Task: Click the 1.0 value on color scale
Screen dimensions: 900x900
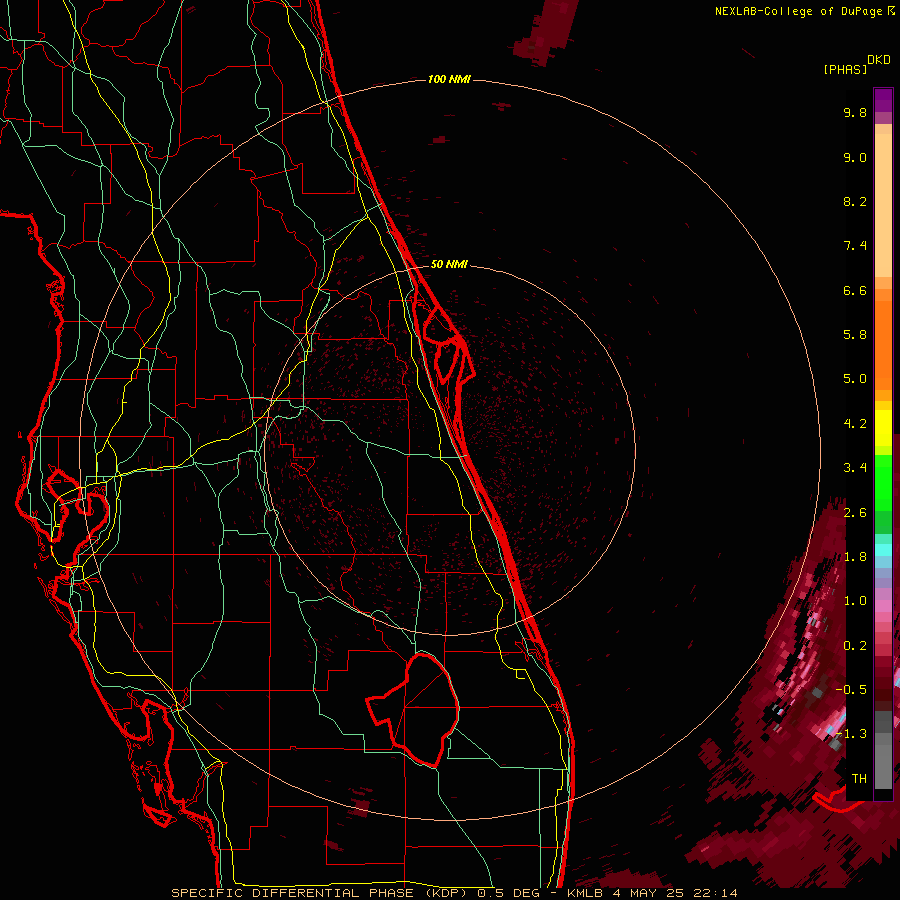Action: pyautogui.click(x=855, y=601)
